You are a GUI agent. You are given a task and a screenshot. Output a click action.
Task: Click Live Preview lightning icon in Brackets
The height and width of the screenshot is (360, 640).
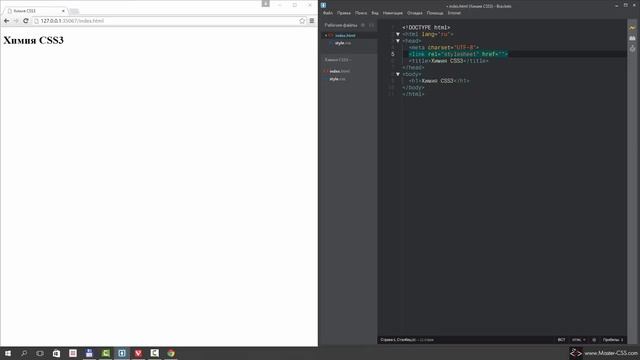click(x=632, y=27)
